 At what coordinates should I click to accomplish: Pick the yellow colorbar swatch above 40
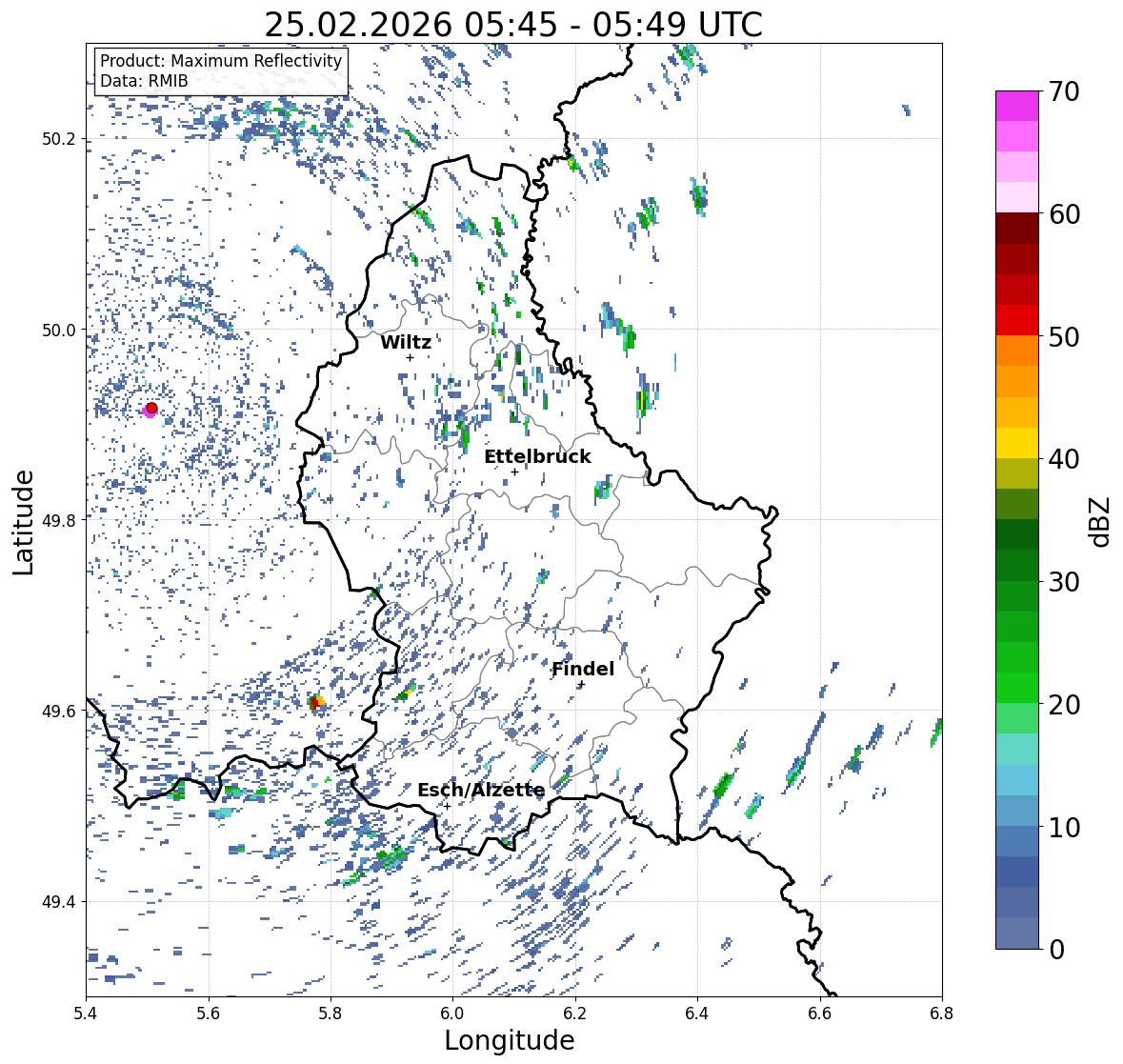pyautogui.click(x=1017, y=443)
